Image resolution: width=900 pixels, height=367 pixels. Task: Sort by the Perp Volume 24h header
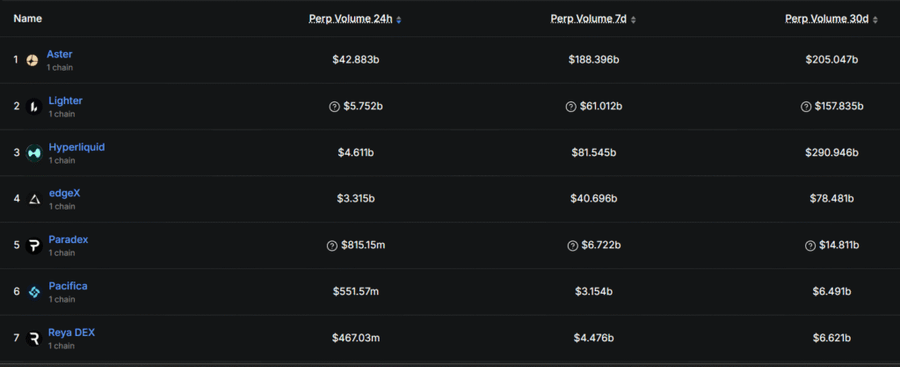click(x=351, y=19)
